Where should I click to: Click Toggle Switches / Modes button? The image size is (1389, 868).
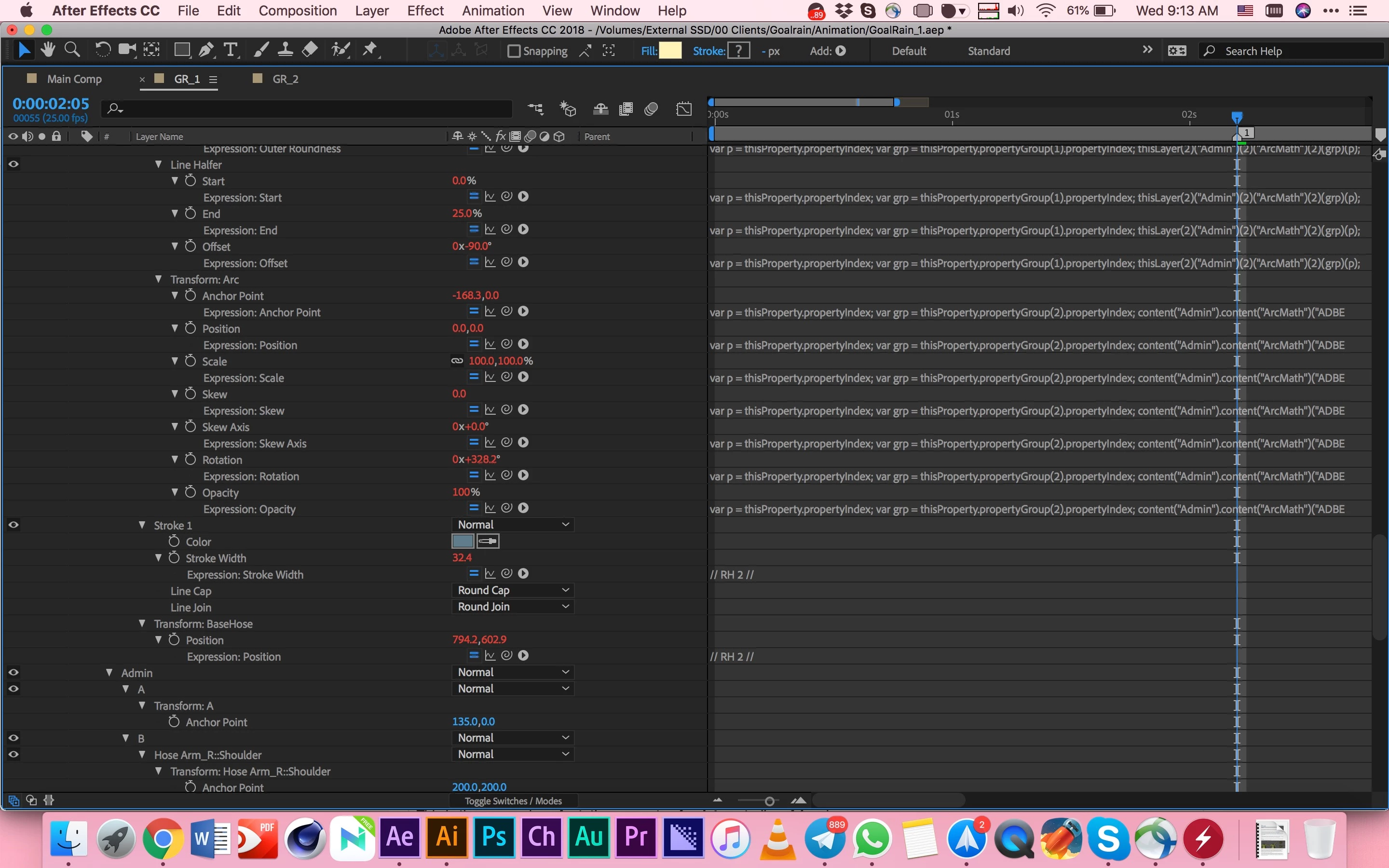click(513, 801)
